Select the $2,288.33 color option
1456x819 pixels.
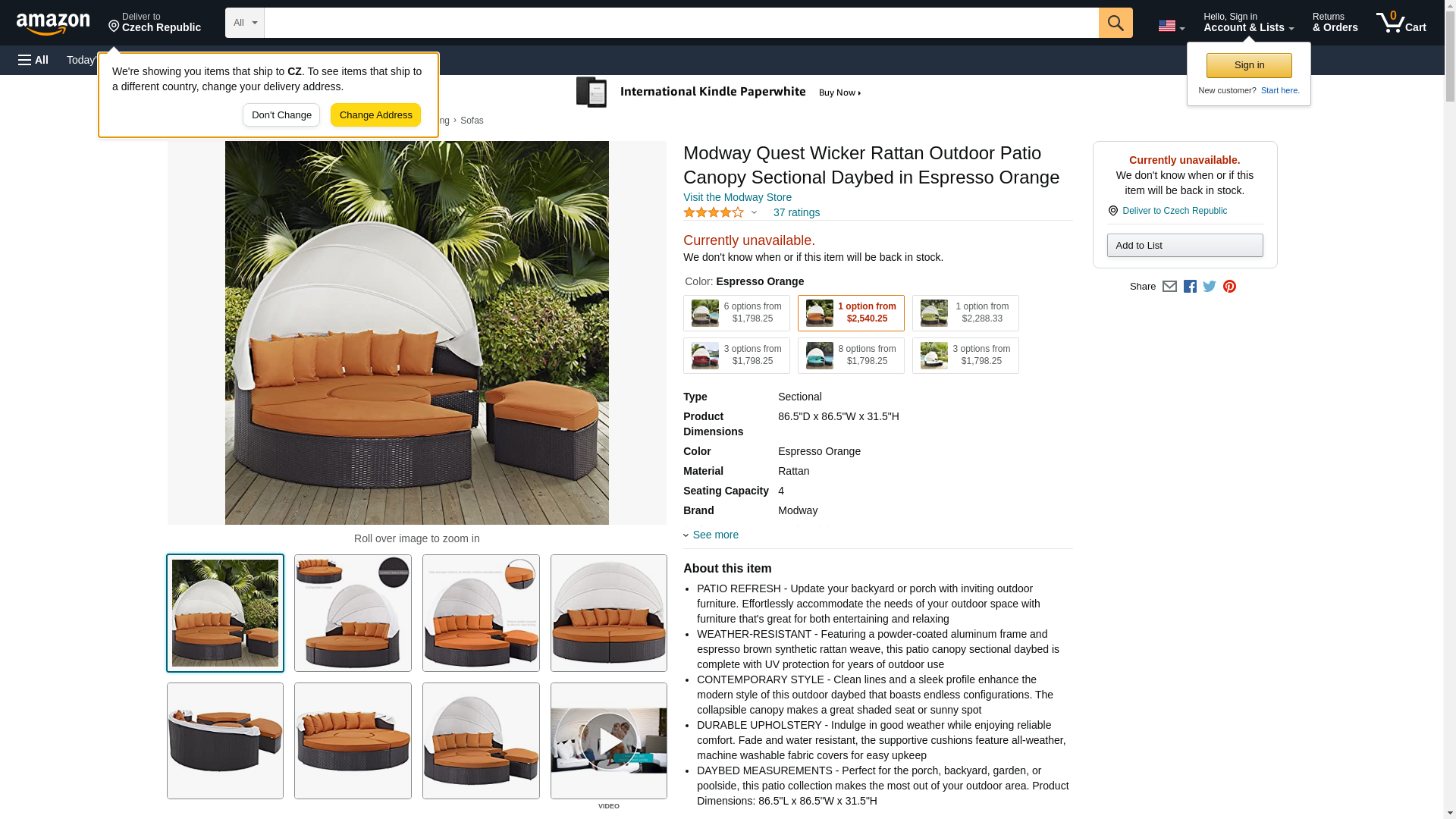click(965, 313)
